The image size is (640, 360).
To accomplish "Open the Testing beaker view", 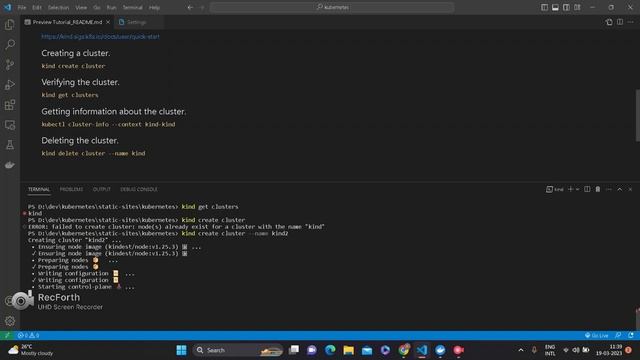I will (x=10, y=145).
